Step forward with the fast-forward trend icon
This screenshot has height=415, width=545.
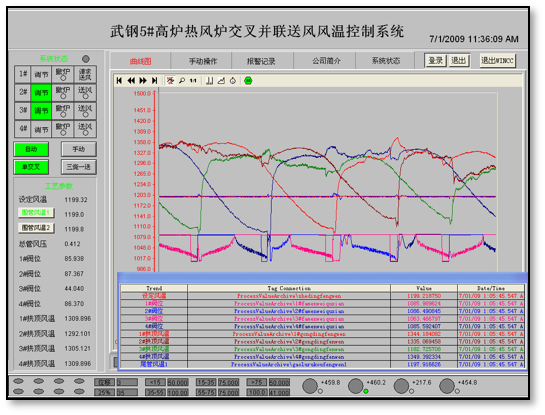click(x=143, y=81)
